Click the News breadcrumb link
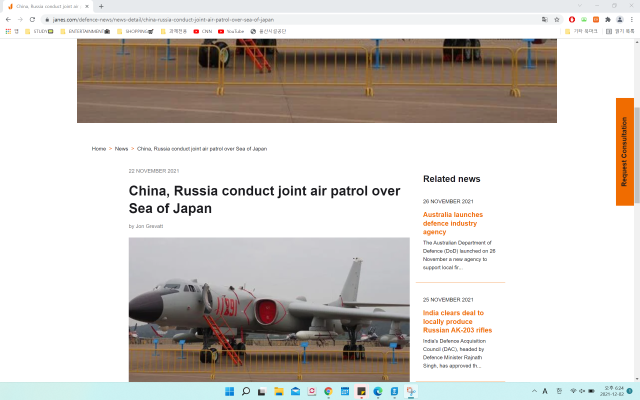The width and height of the screenshot is (640, 400). click(121, 148)
